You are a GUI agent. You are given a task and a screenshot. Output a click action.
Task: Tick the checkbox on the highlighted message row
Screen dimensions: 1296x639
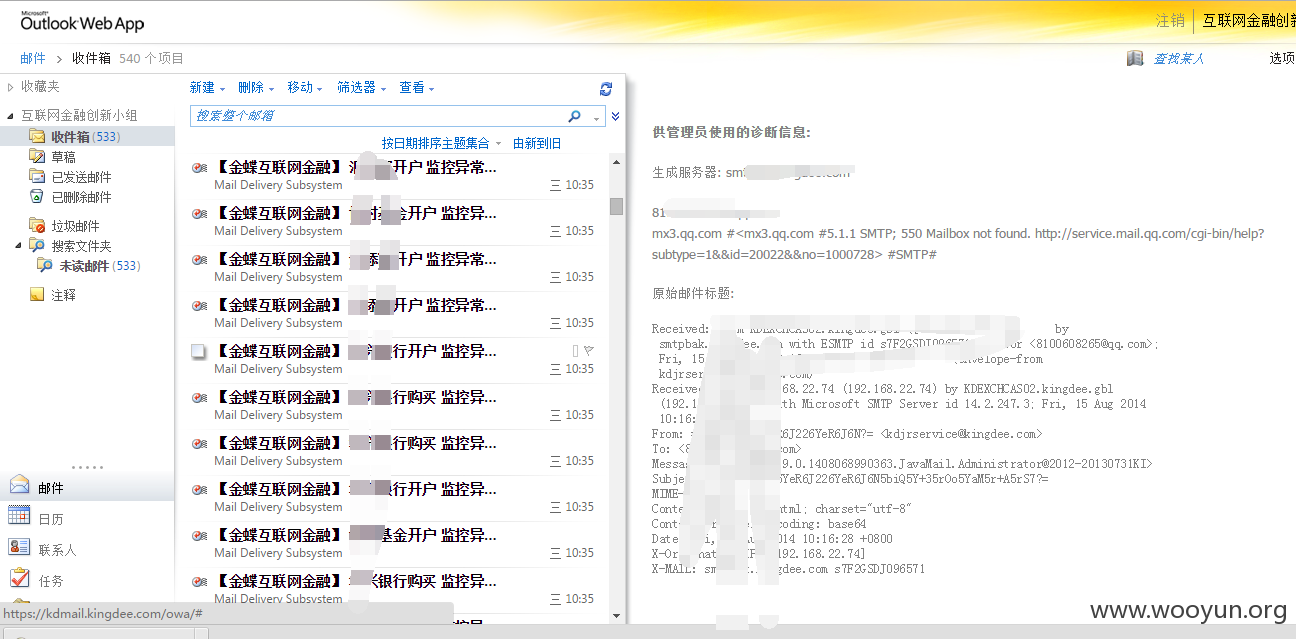tap(198, 352)
